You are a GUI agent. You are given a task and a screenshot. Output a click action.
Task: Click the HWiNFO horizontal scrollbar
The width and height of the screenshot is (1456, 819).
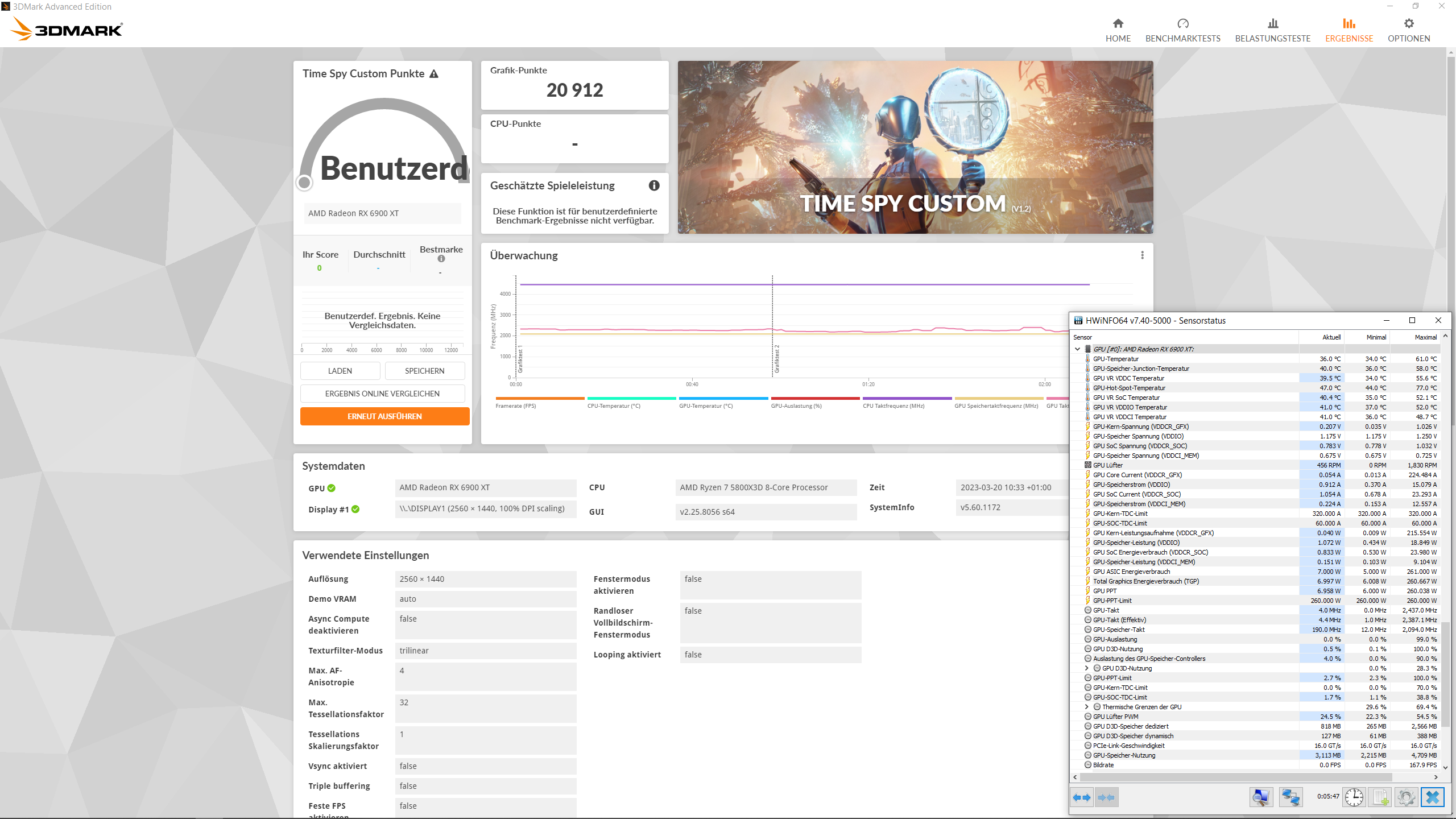coord(1234,777)
